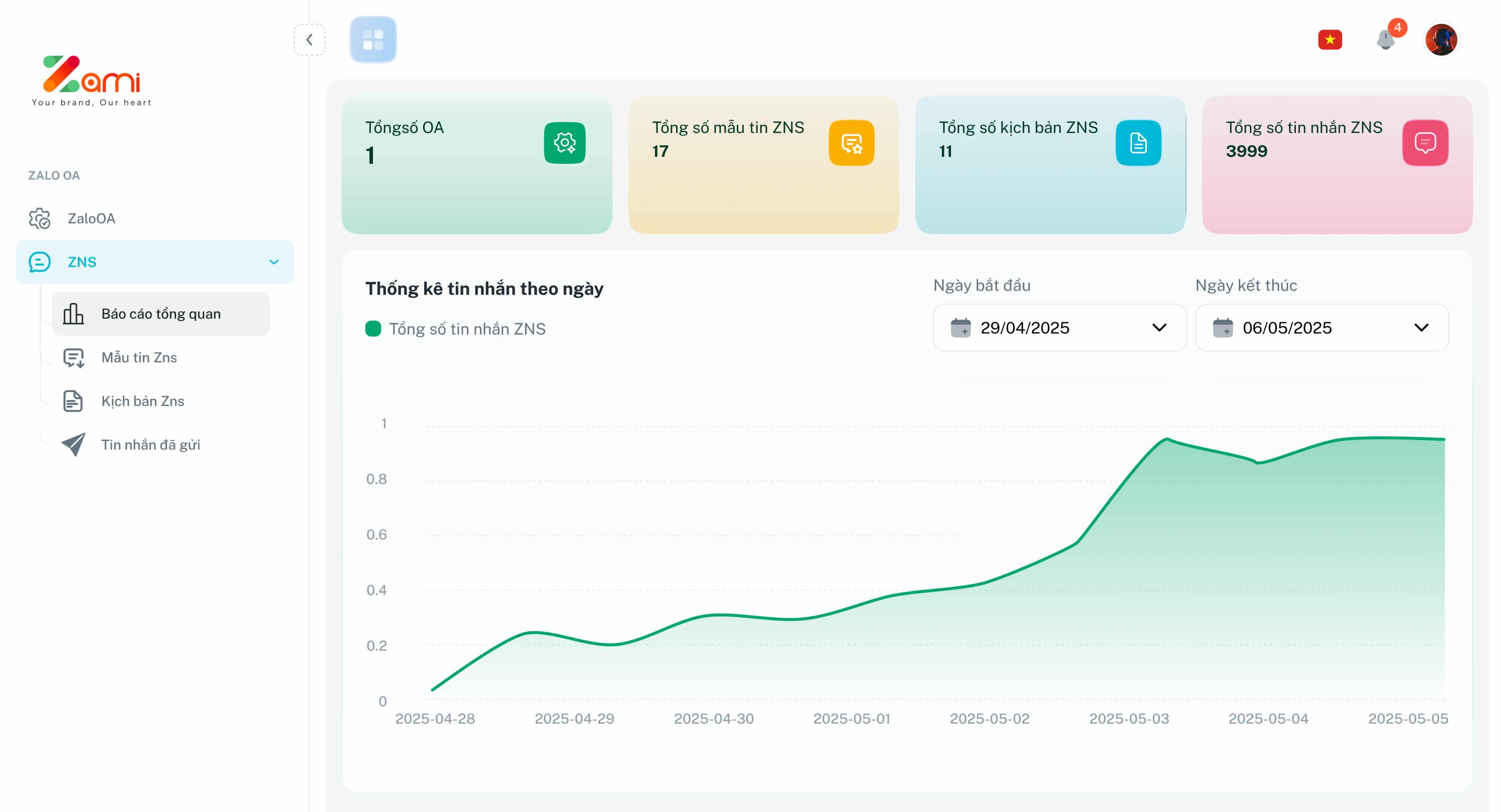Open the user avatar profile menu
Screen dimensions: 1501x812
(1441, 40)
